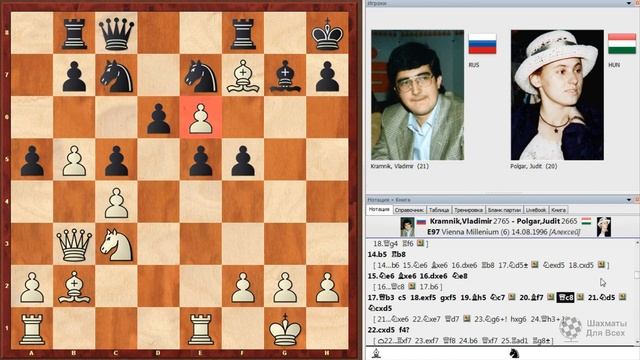
Task: Switch to the LiveBook tab
Action: [536, 210]
